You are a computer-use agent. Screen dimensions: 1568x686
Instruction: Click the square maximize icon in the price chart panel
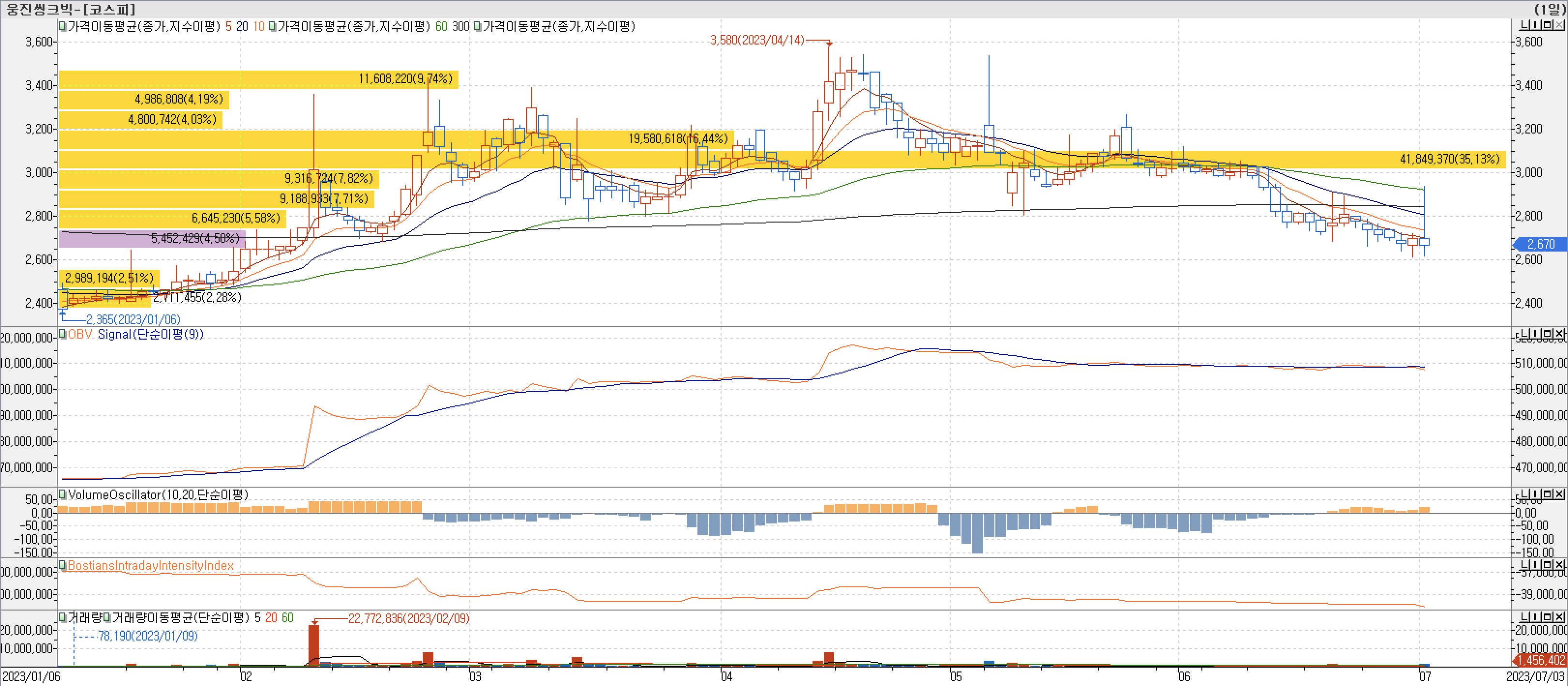click(x=1547, y=25)
